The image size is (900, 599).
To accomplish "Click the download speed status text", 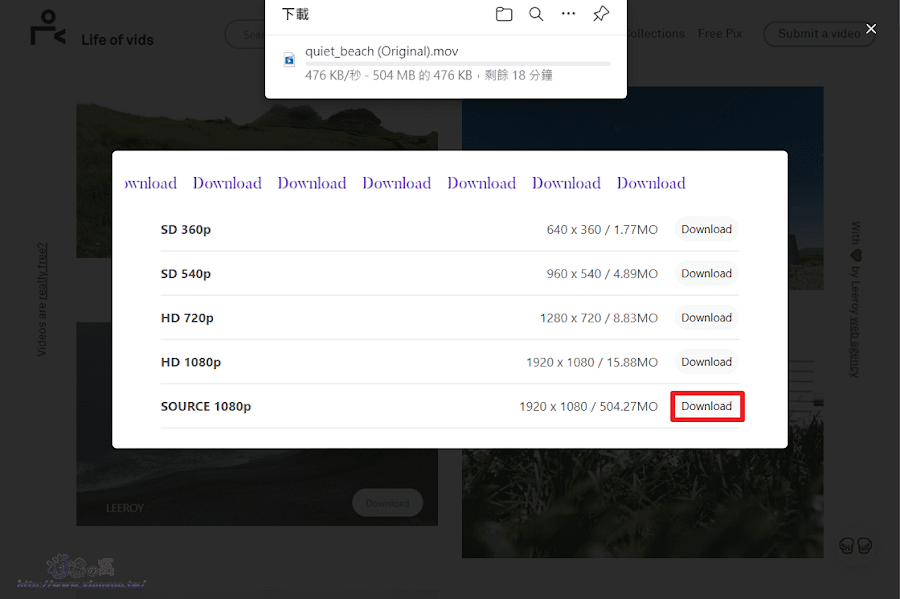I will coord(429,75).
